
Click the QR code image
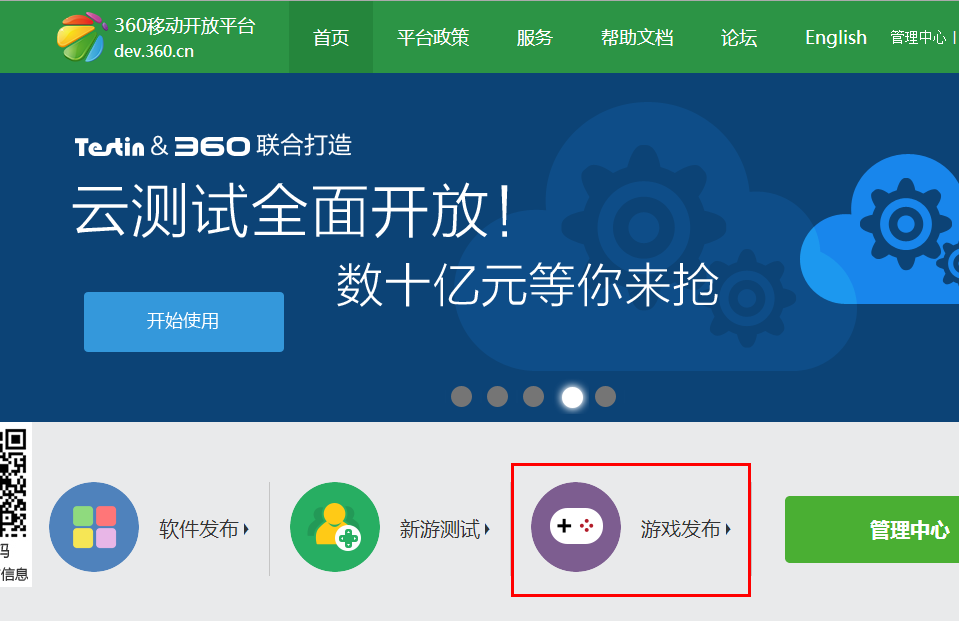point(13,483)
